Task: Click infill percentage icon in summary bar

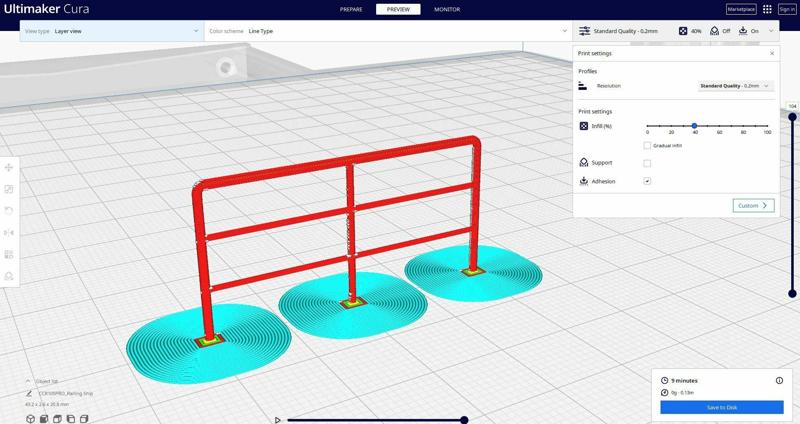Action: coord(683,31)
